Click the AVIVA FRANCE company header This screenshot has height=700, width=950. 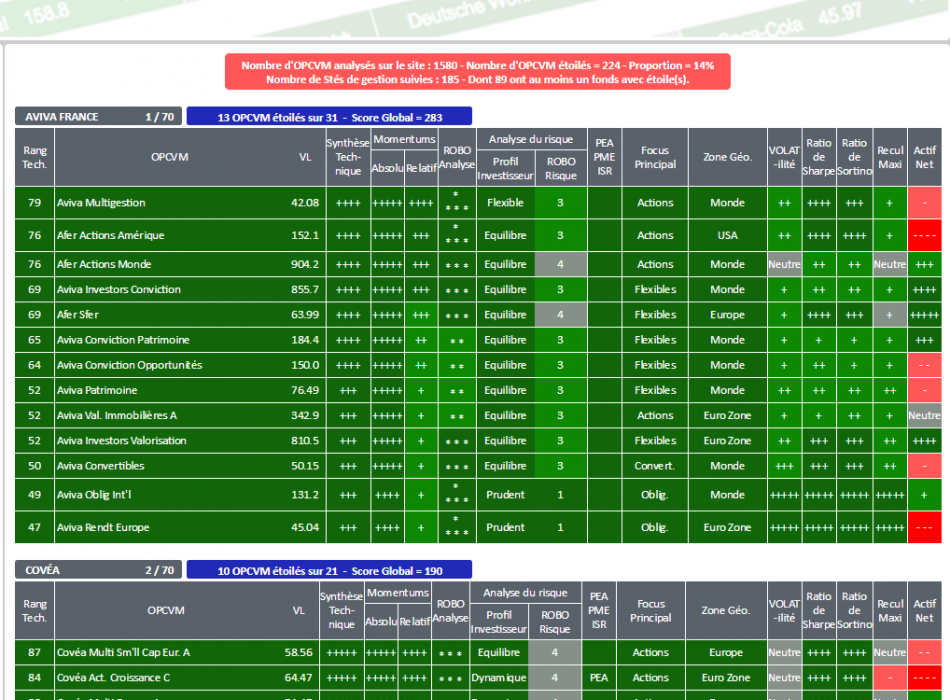coord(98,116)
